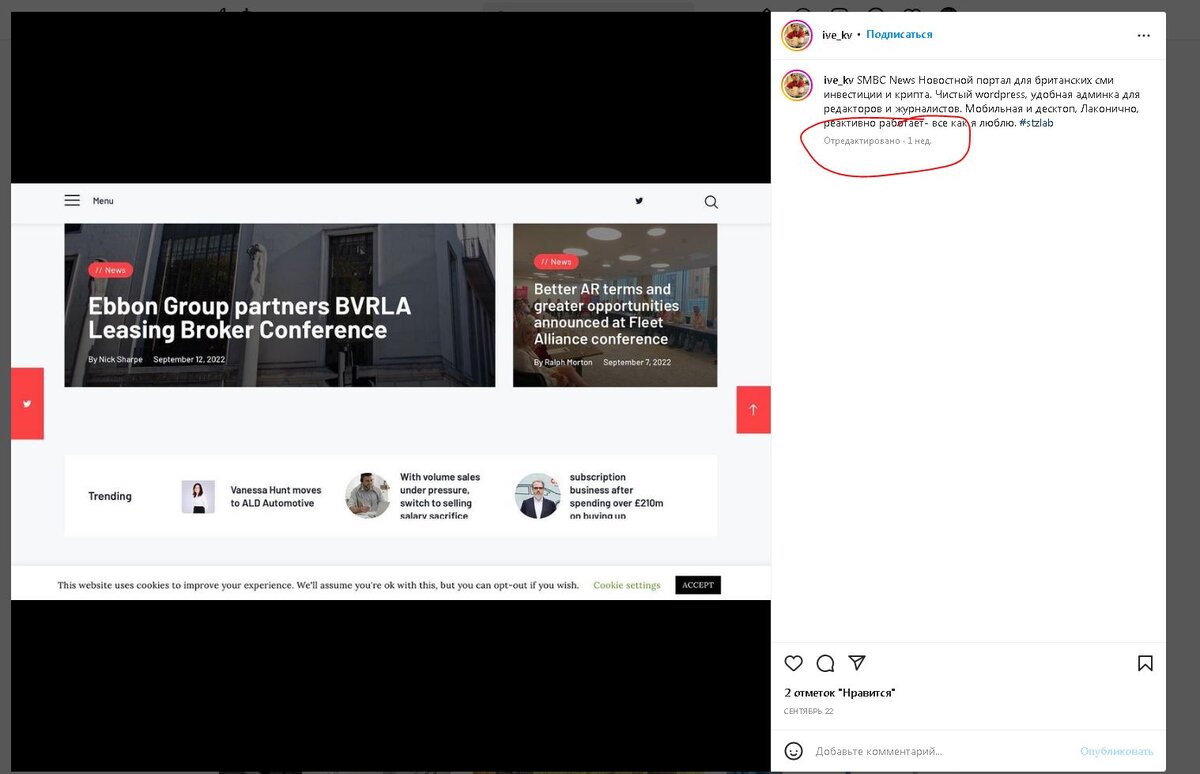
Task: Click the Подписаться follow link
Action: 899,34
